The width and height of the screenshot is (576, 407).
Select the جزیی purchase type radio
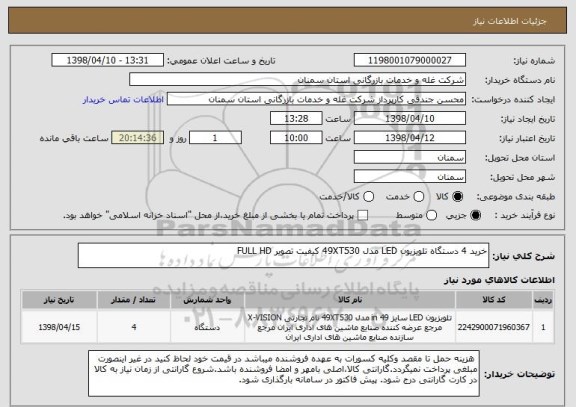pos(475,215)
